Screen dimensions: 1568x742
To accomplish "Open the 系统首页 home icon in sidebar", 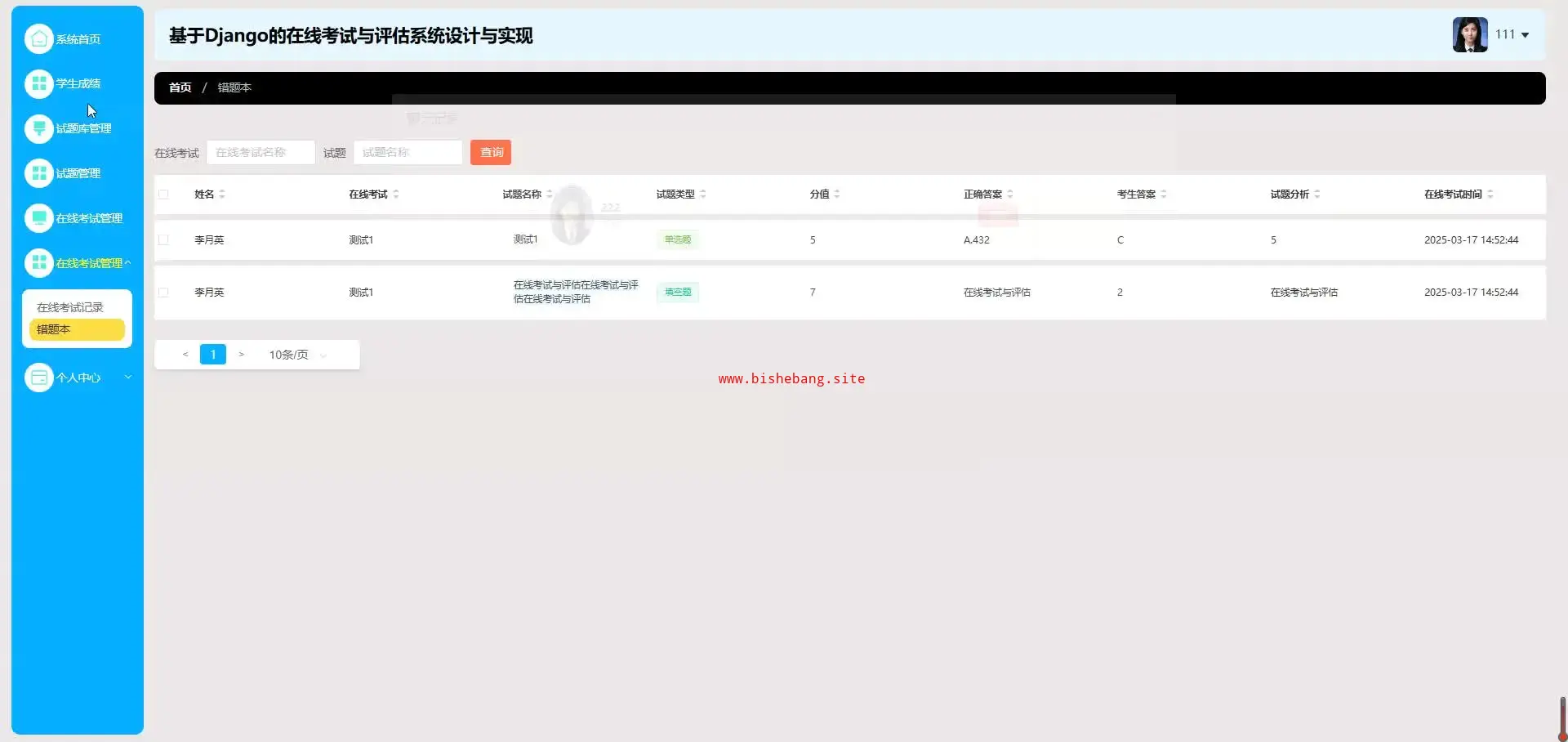I will tap(38, 38).
